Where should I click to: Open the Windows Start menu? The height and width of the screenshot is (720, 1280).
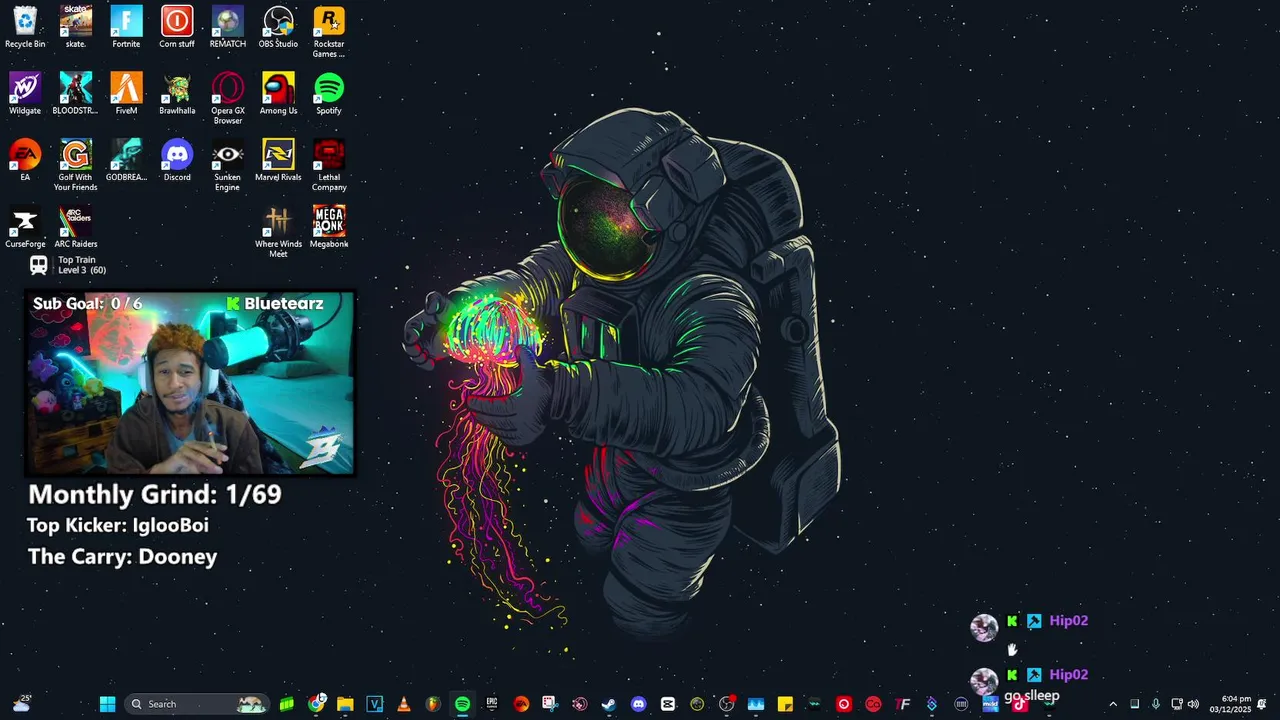tap(107, 704)
